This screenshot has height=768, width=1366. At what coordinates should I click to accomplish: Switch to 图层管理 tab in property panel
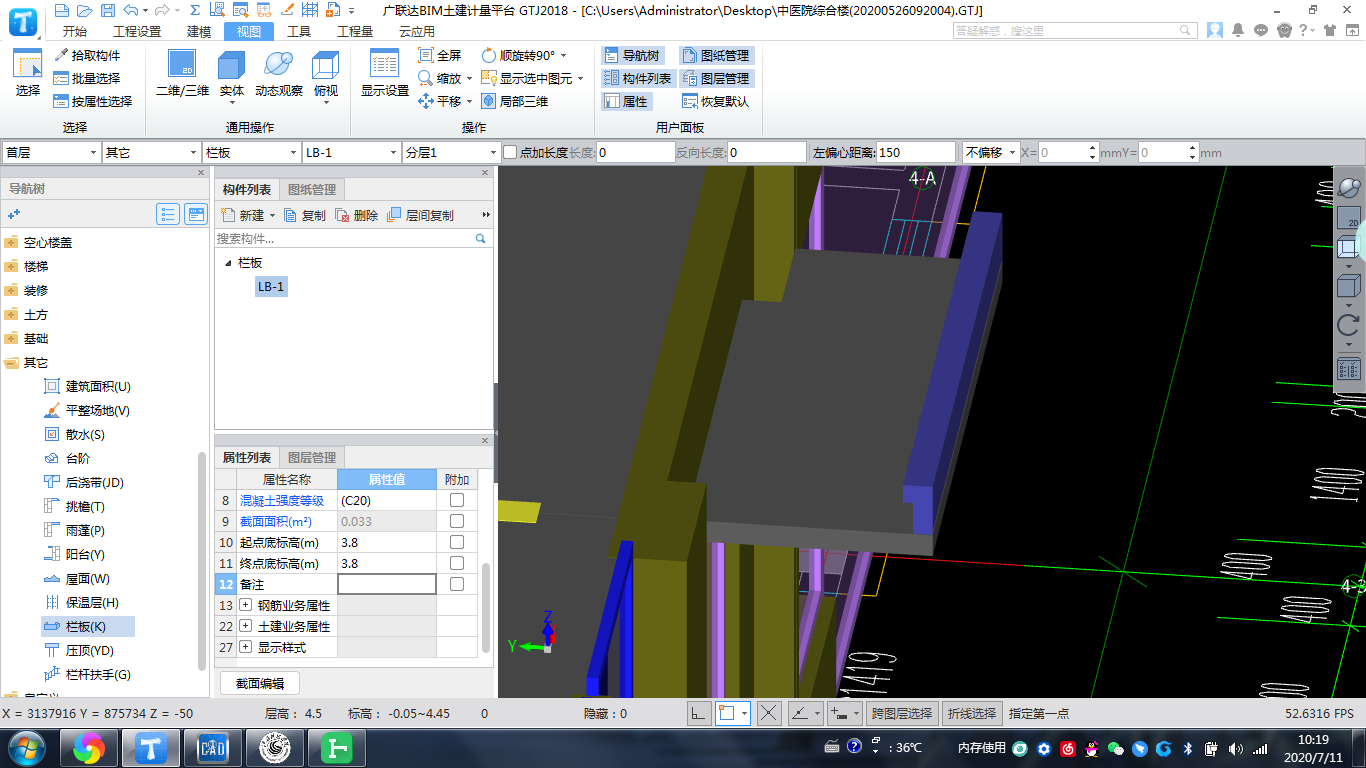coord(312,457)
